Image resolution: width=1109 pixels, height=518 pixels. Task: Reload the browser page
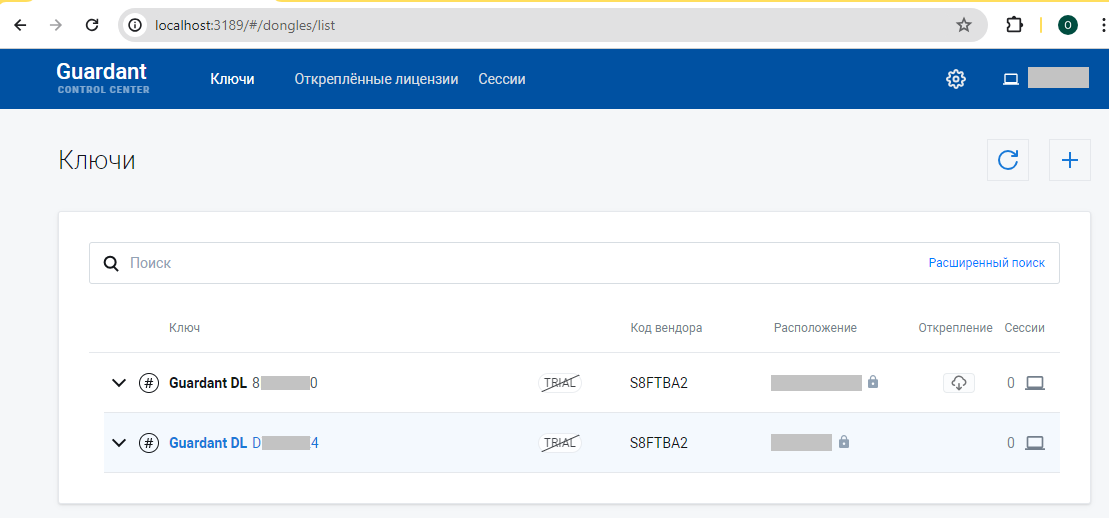click(91, 25)
